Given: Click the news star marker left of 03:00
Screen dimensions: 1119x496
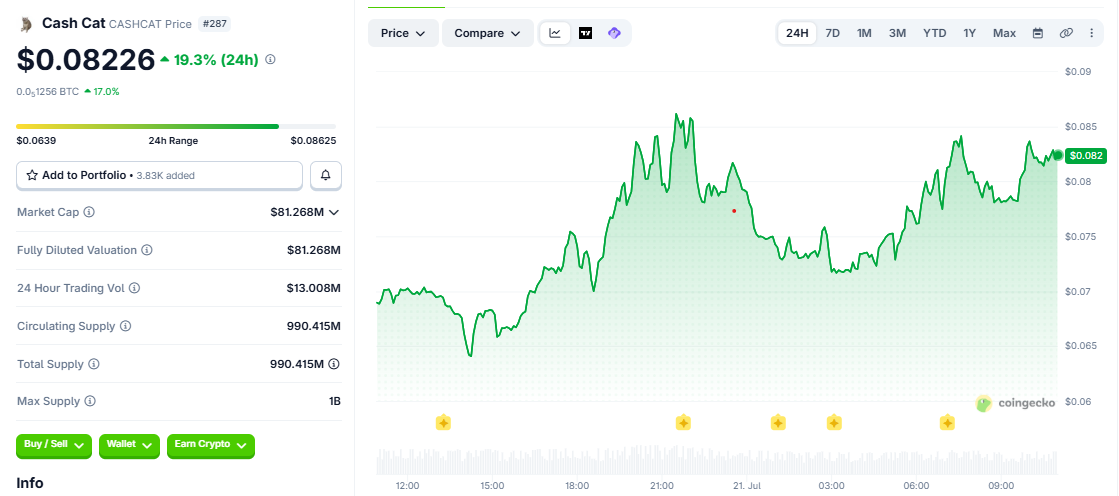Looking at the screenshot, I should point(778,422).
